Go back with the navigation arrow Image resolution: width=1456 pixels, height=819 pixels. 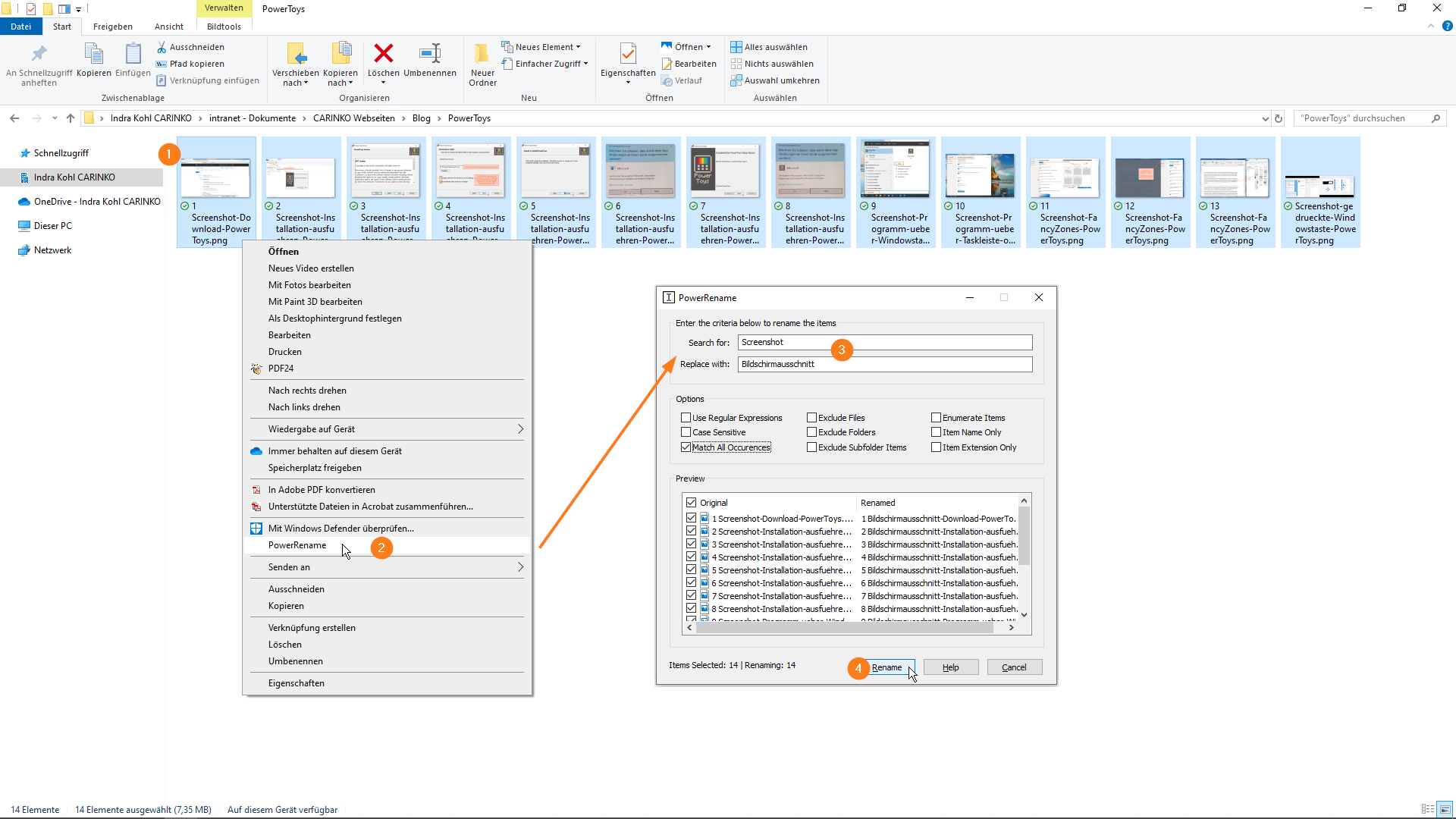(14, 118)
